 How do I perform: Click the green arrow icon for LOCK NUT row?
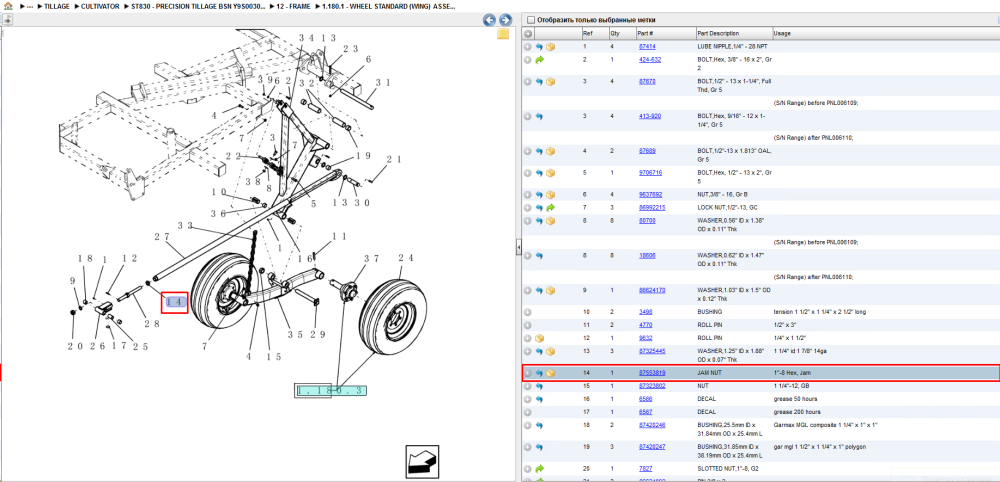click(x=550, y=208)
